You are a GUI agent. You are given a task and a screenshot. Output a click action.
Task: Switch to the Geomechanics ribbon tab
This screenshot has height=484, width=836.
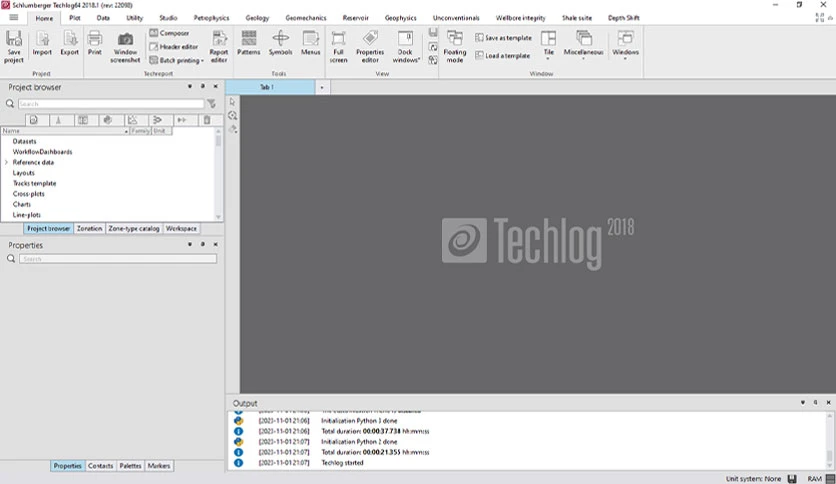tap(306, 18)
